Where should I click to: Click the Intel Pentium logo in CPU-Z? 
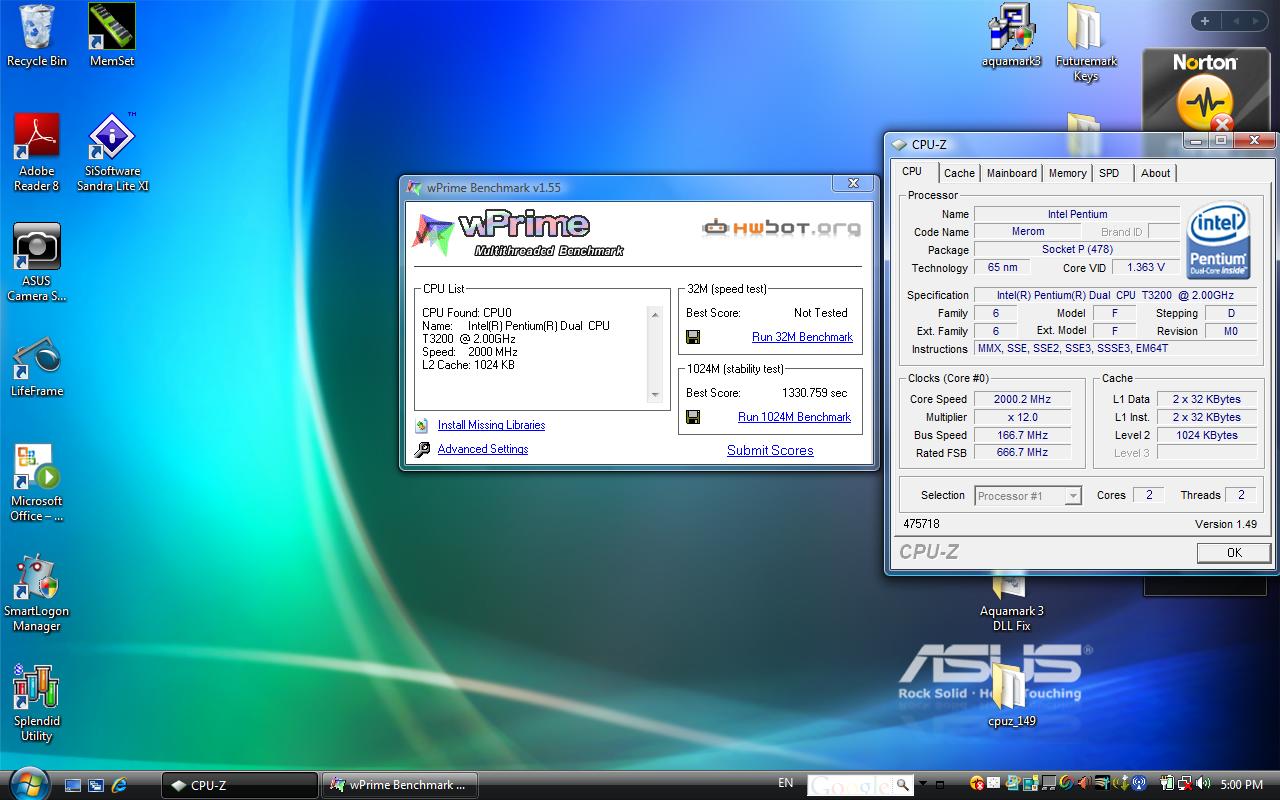1218,240
